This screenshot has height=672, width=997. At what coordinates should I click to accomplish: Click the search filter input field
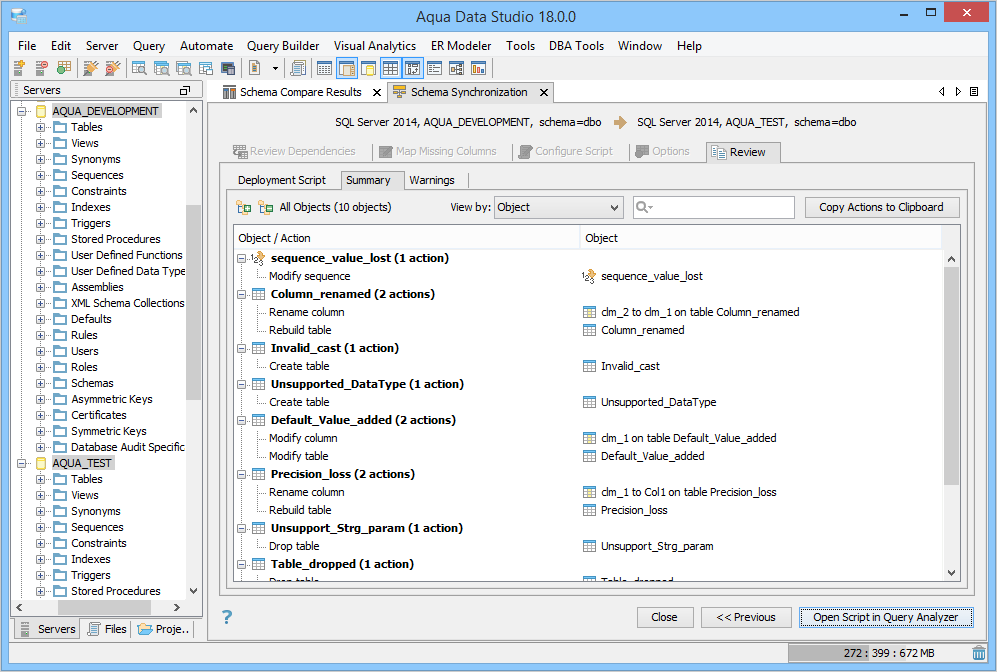tap(713, 207)
